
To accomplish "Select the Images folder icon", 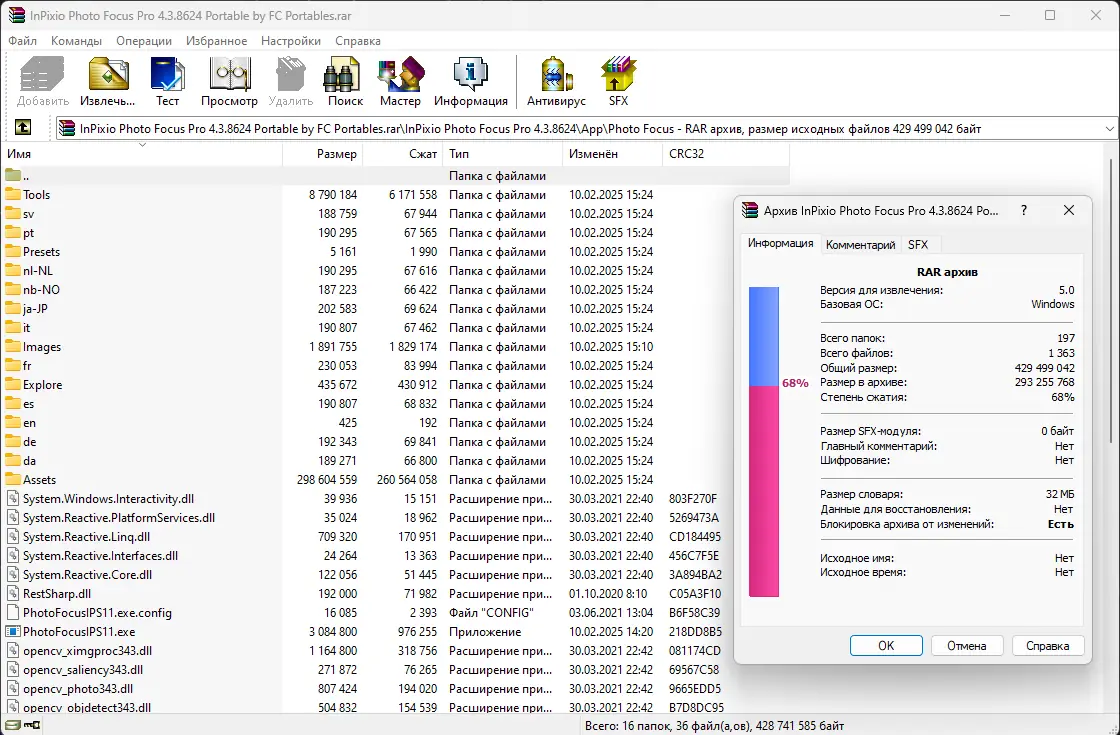I will 13,346.
